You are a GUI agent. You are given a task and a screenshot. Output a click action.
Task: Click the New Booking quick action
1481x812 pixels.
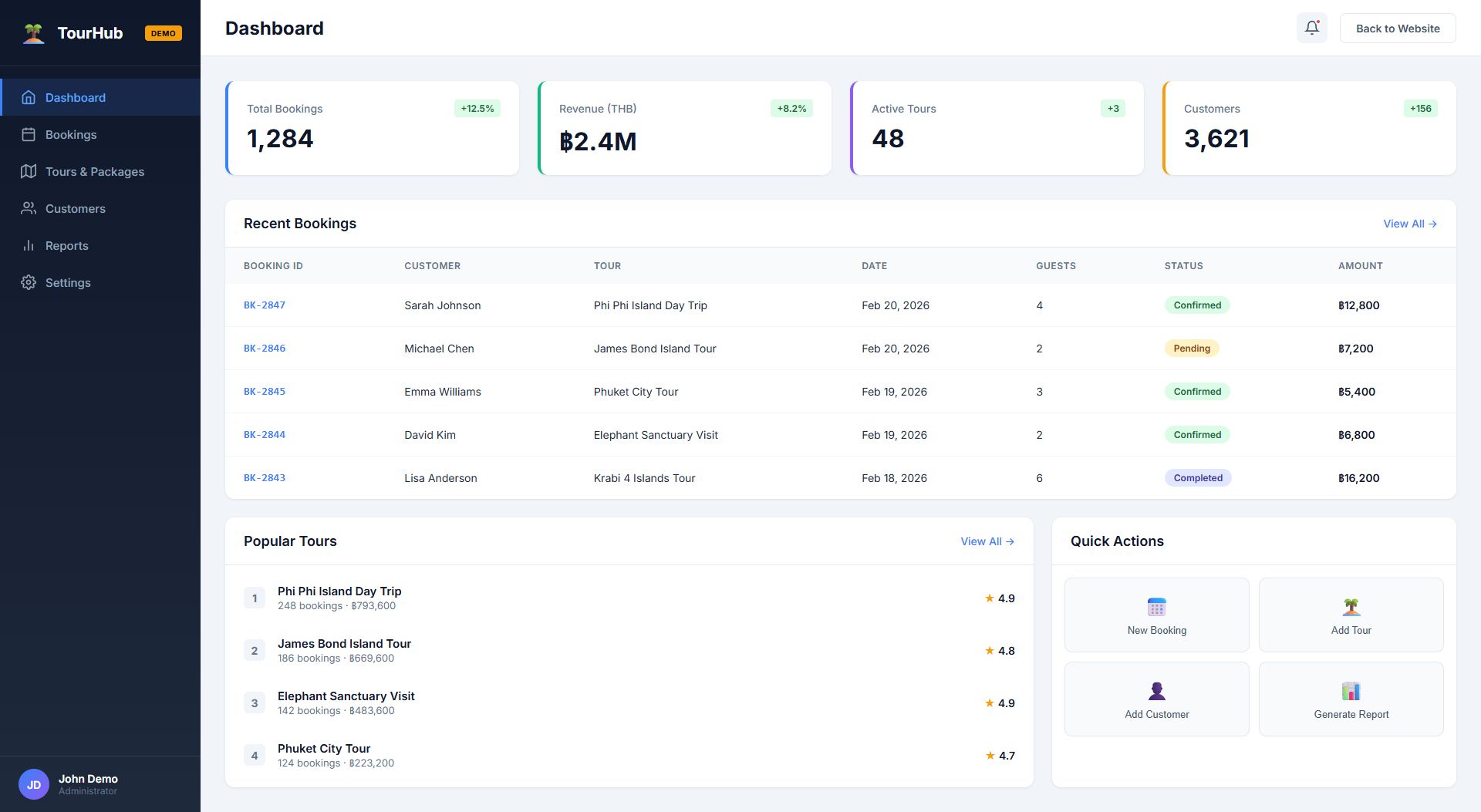[1156, 615]
